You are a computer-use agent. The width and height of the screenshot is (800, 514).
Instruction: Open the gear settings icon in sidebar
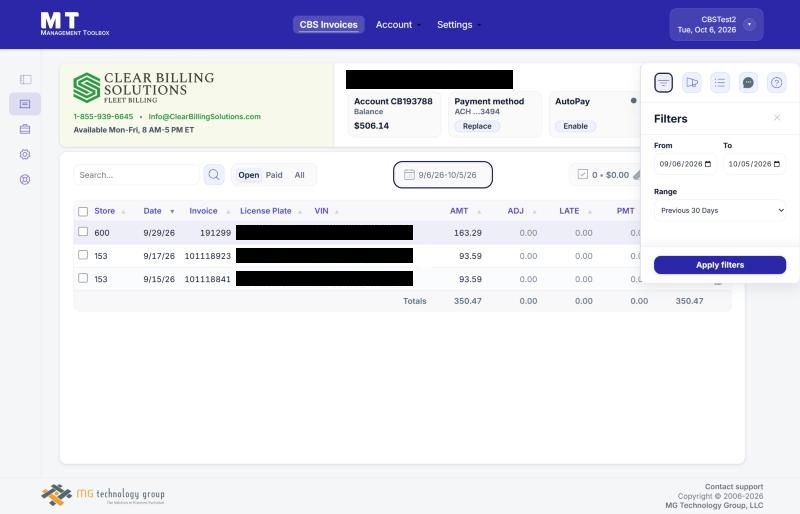click(x=25, y=154)
